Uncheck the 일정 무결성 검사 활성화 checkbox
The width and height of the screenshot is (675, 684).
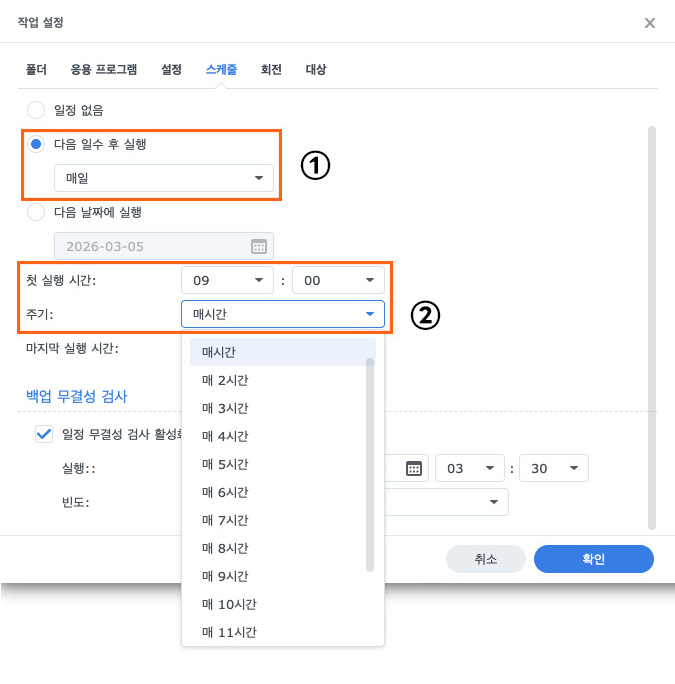click(x=43, y=434)
